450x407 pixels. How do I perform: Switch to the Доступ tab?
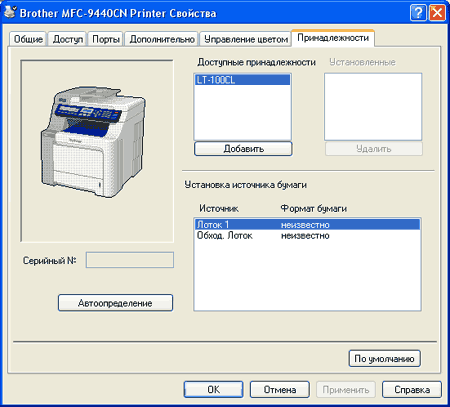(x=68, y=39)
